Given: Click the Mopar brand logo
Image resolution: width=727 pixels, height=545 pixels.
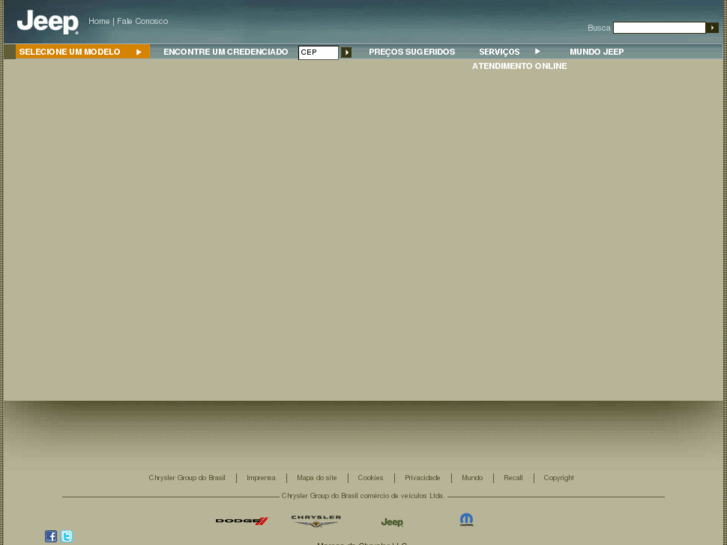Looking at the screenshot, I should pos(466,519).
